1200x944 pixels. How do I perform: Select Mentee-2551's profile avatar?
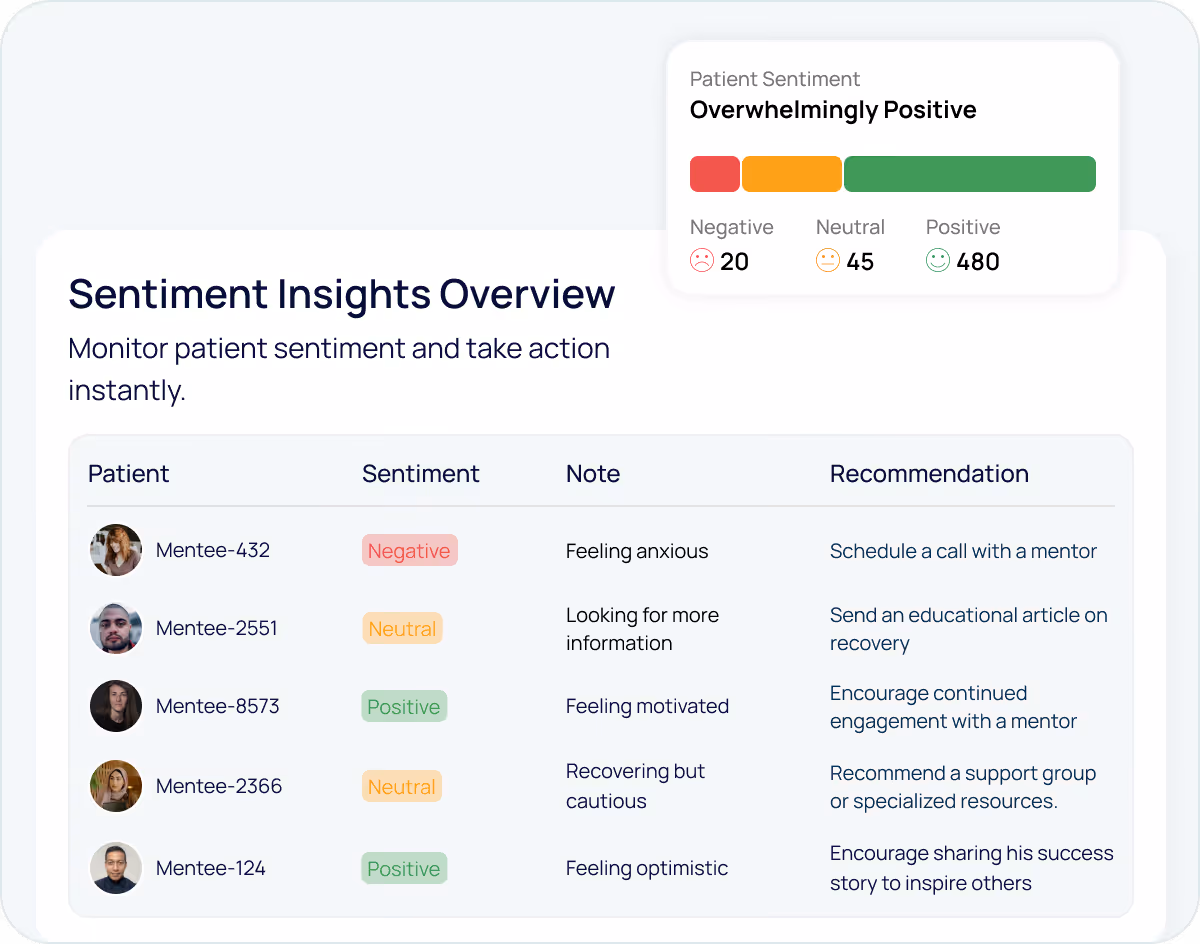116,628
